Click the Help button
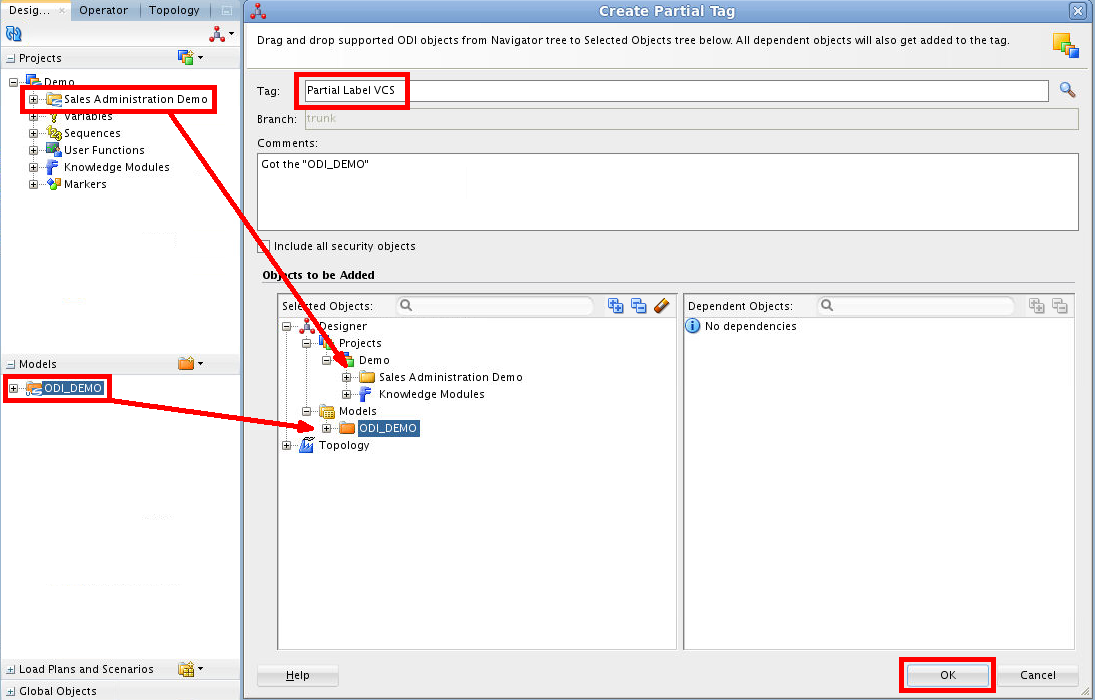 click(x=297, y=675)
